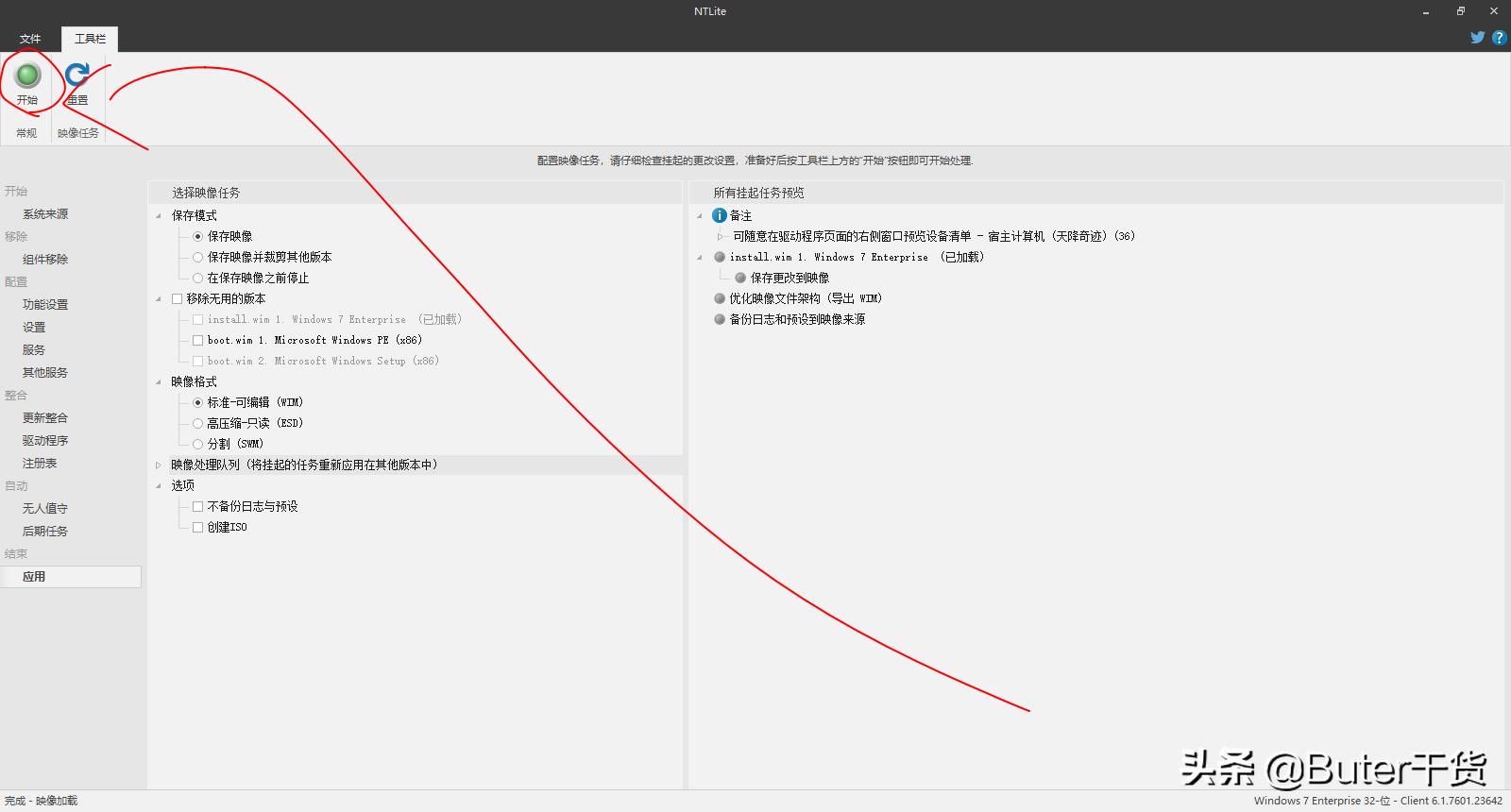
Task: Go to 系统来源 page in sidebar
Action: tap(45, 214)
